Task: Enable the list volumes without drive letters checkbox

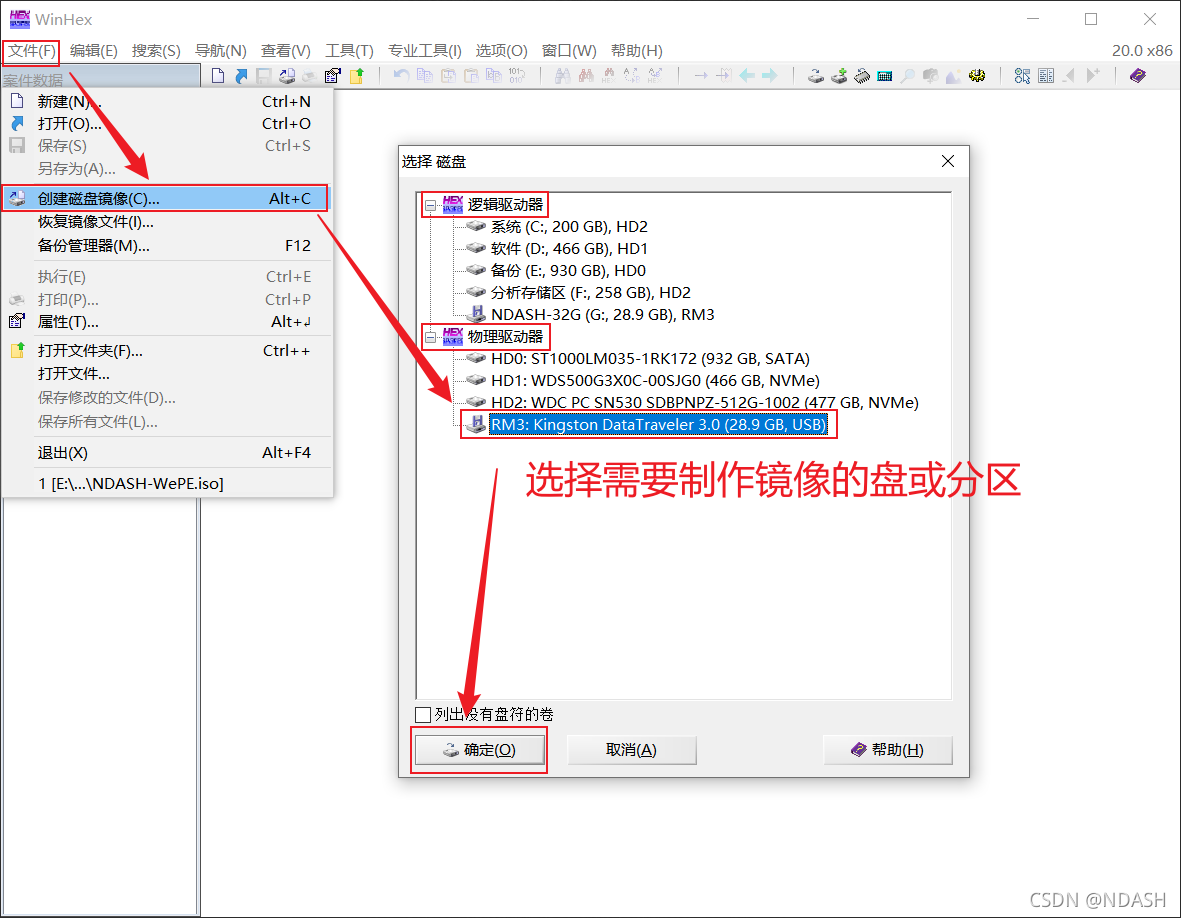Action: (x=423, y=714)
